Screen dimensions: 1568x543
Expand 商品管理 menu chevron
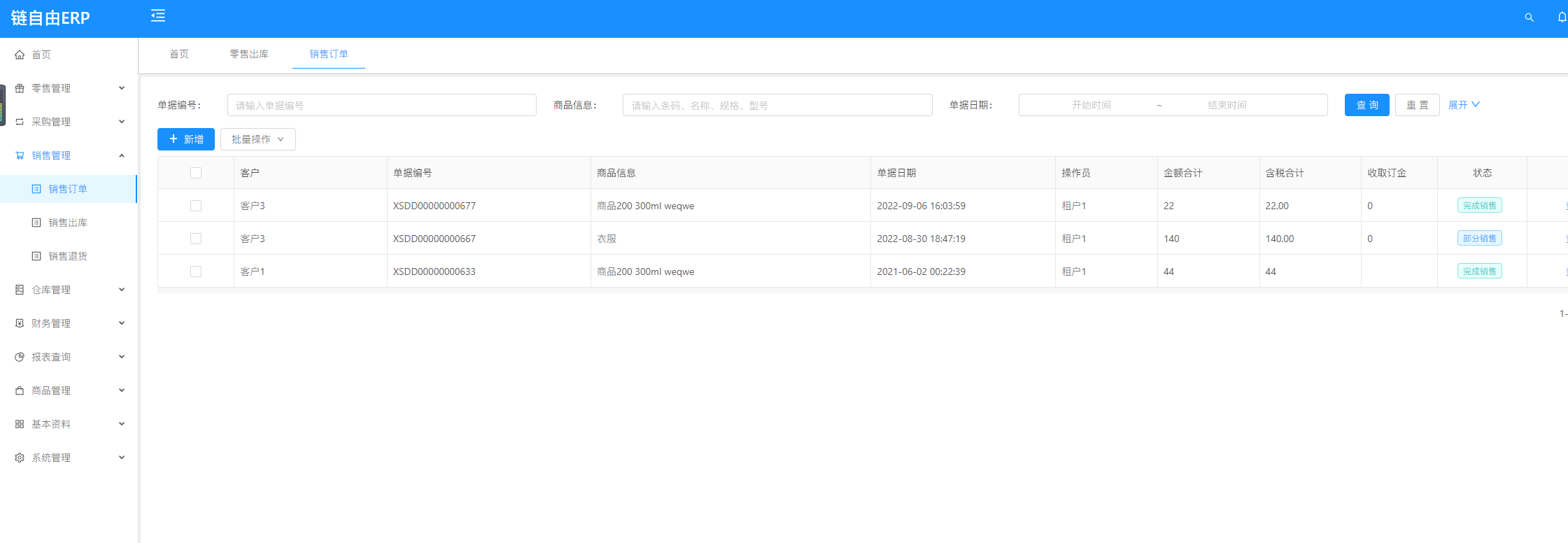(x=122, y=390)
